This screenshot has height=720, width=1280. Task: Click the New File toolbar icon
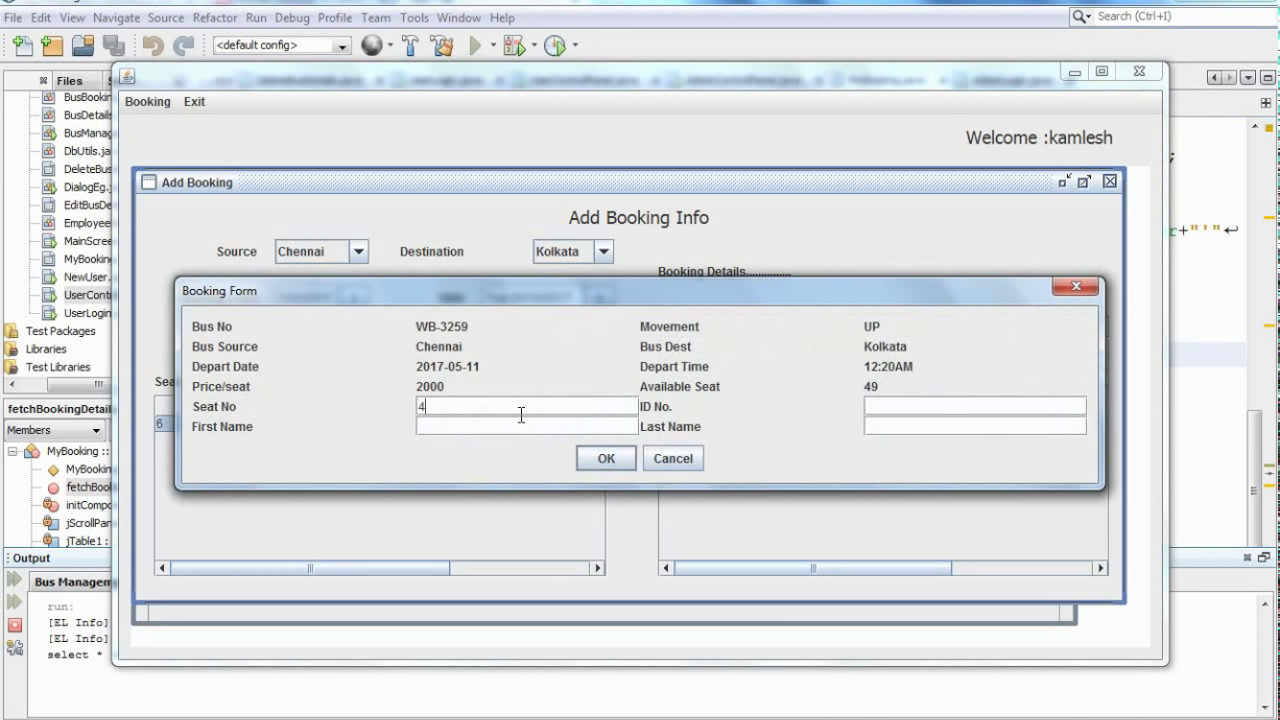(22, 45)
